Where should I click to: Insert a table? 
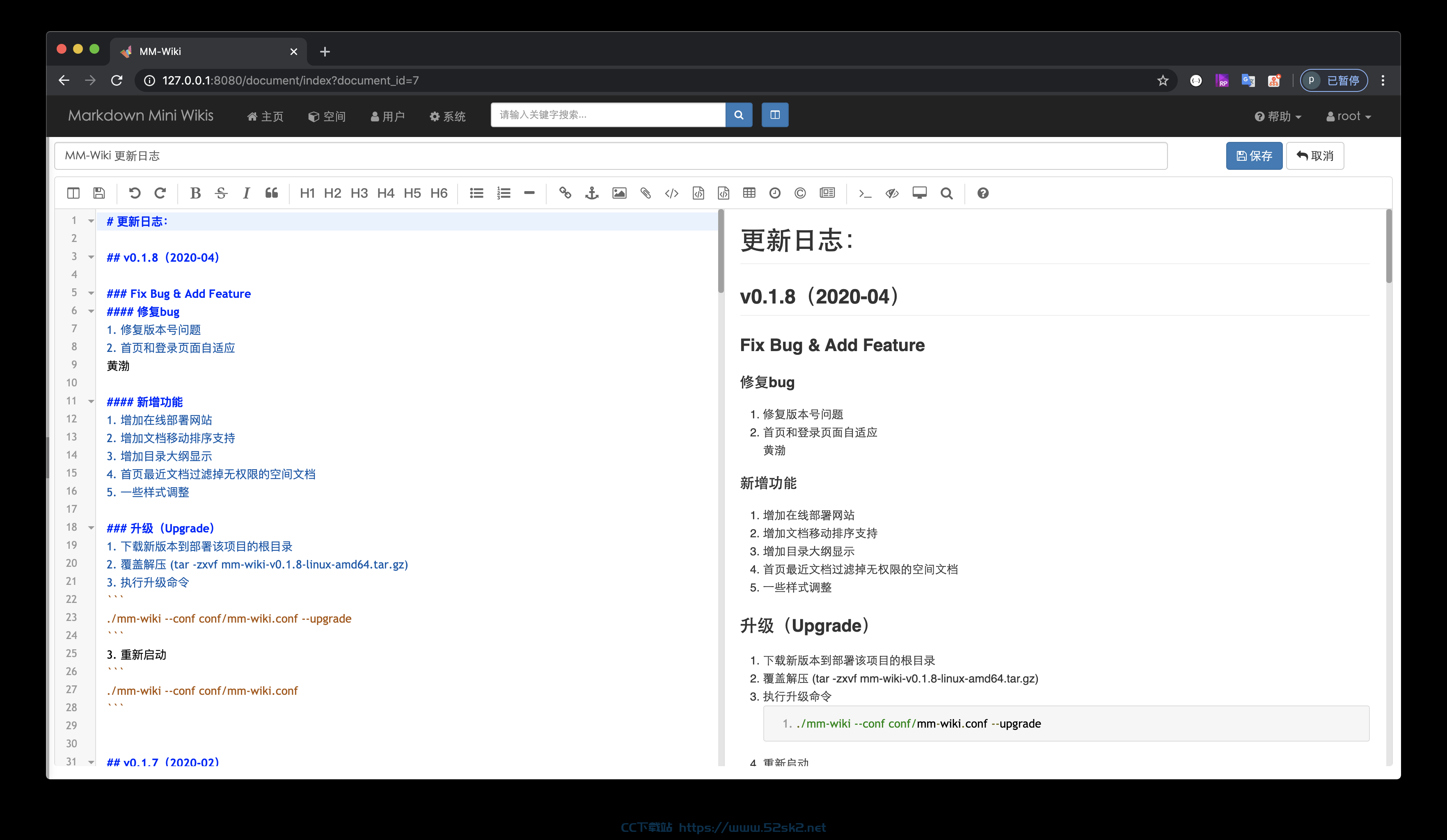(x=749, y=193)
